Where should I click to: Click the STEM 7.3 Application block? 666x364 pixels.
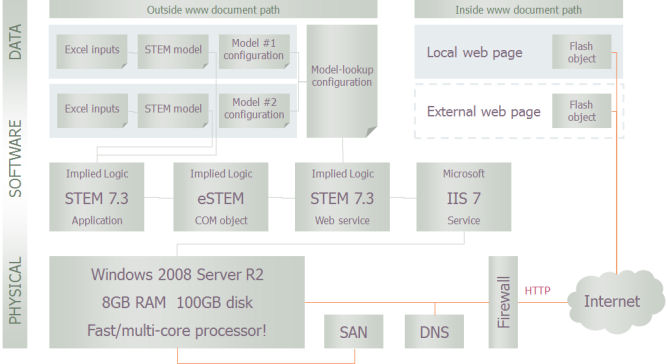97,197
